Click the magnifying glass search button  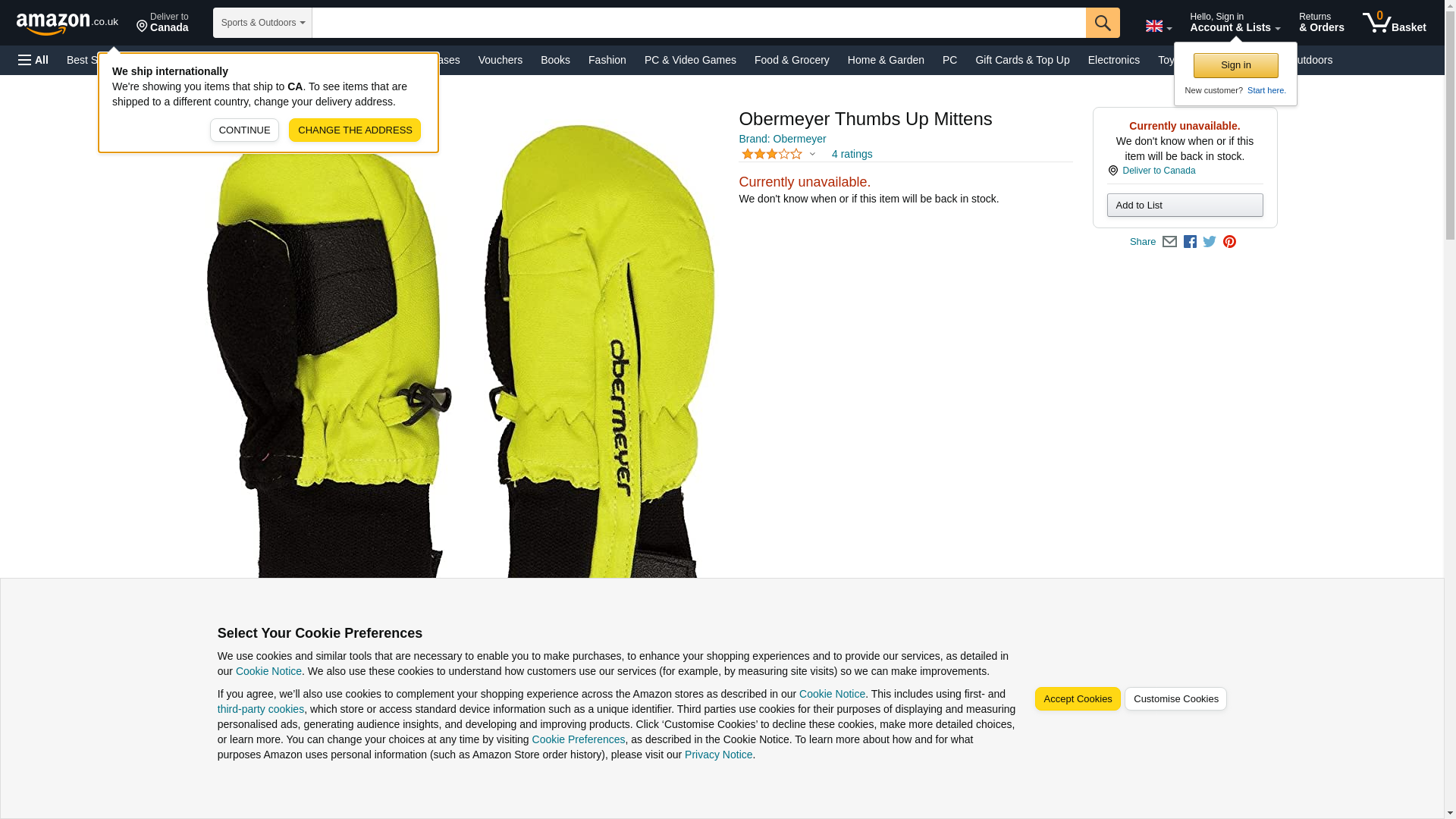tap(1103, 23)
